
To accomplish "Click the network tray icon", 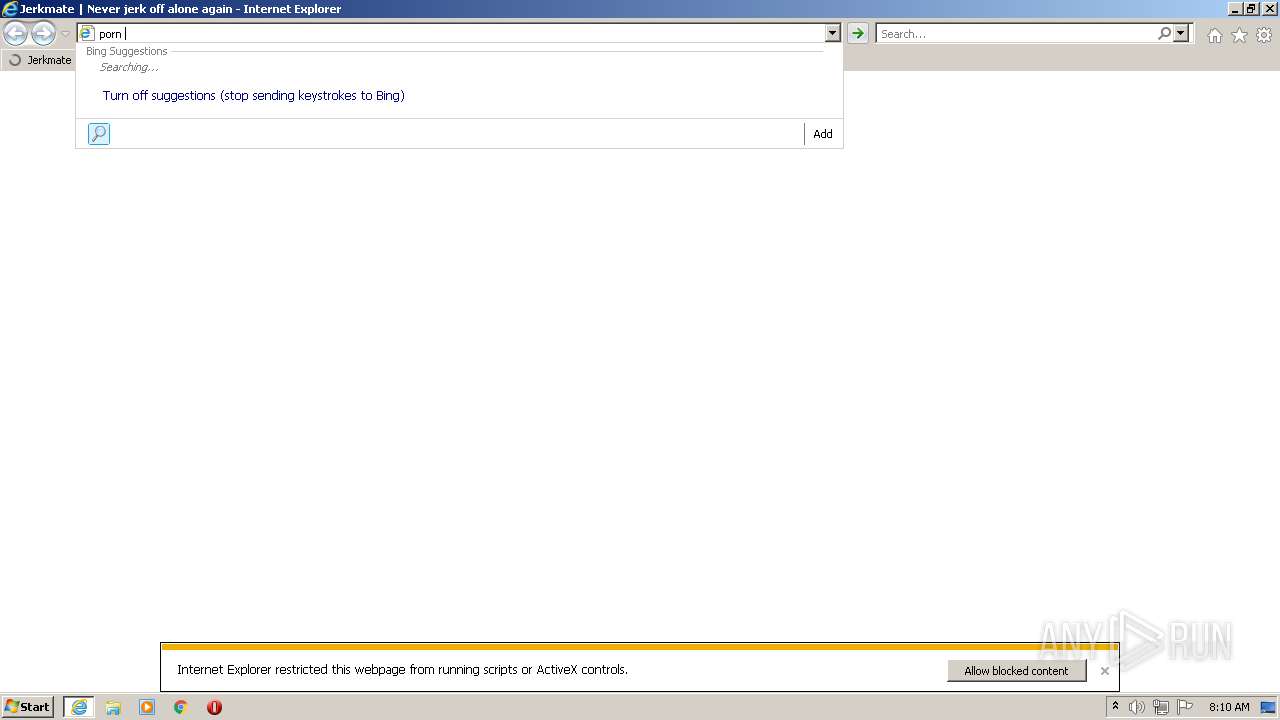I will 1161,707.
